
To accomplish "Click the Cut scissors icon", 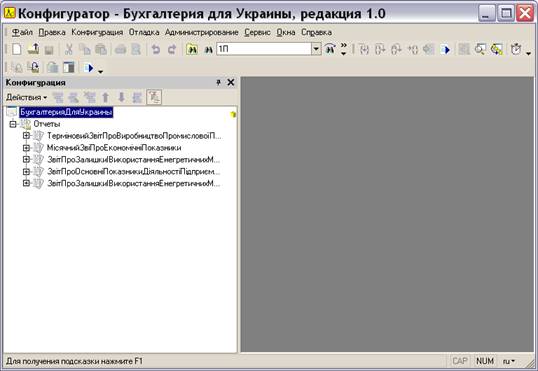I will pyautogui.click(x=69, y=49).
